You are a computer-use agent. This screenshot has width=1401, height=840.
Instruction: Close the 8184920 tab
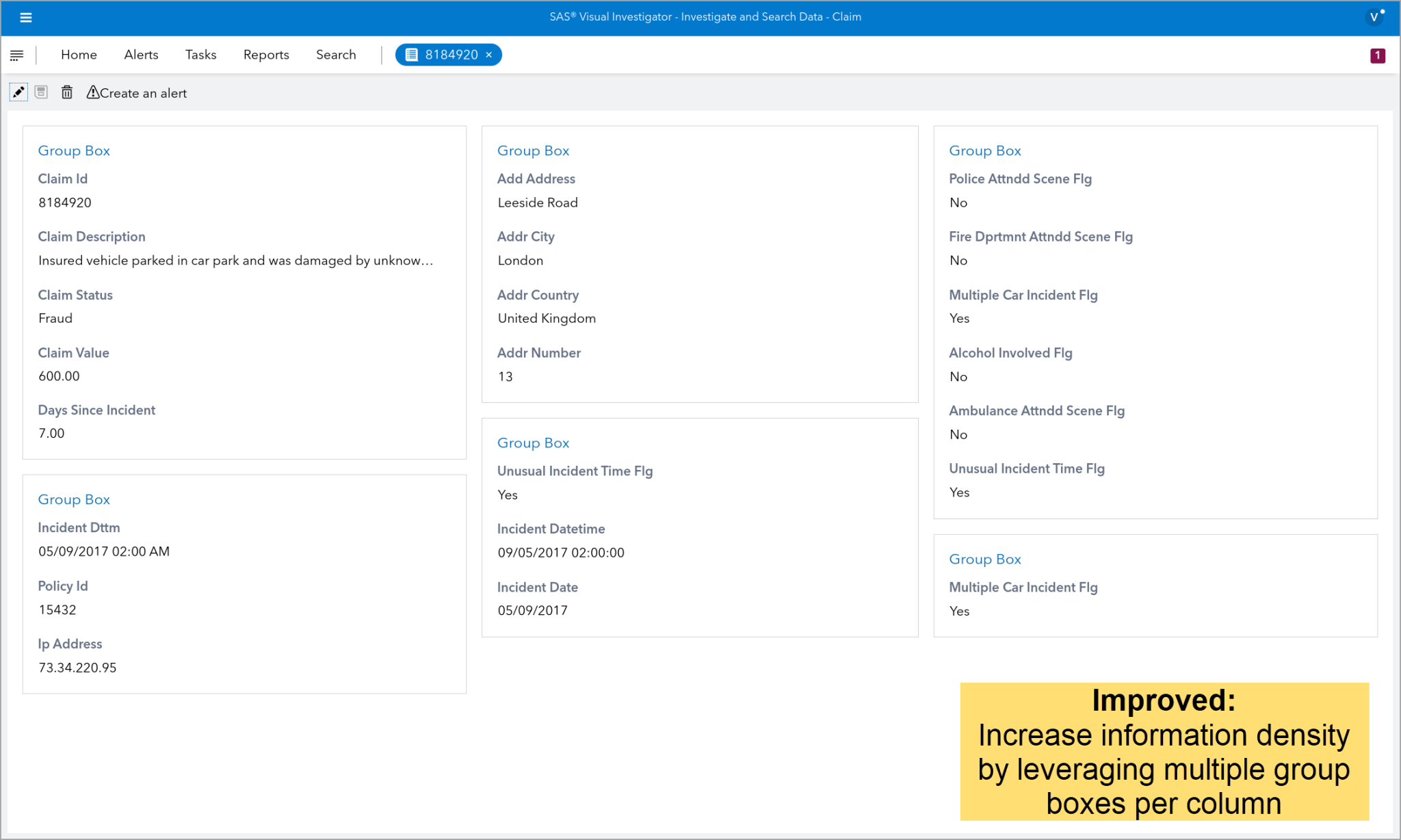click(488, 55)
